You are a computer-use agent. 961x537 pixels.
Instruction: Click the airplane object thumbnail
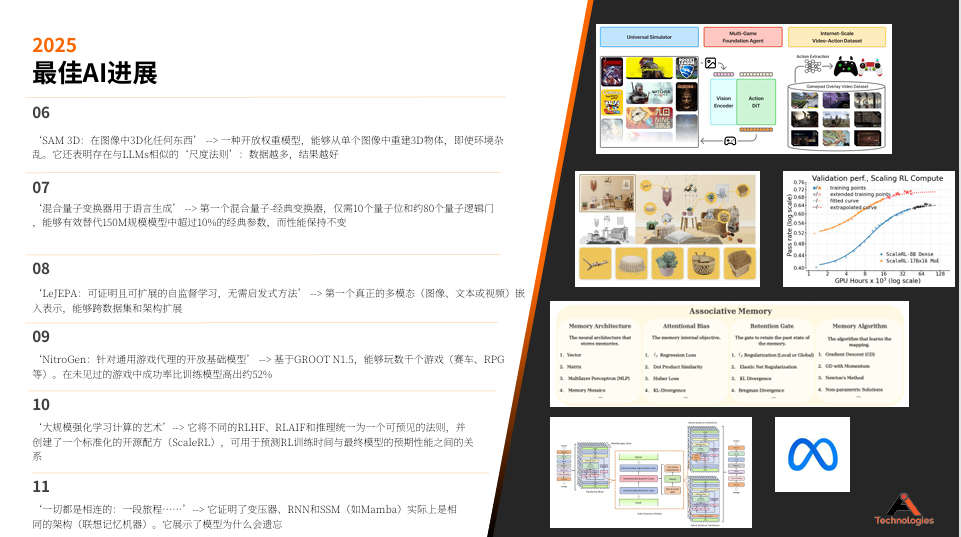click(x=595, y=263)
